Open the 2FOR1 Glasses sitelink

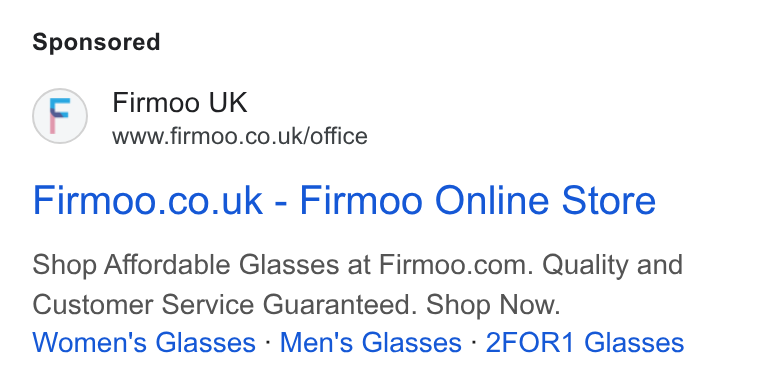coord(585,342)
